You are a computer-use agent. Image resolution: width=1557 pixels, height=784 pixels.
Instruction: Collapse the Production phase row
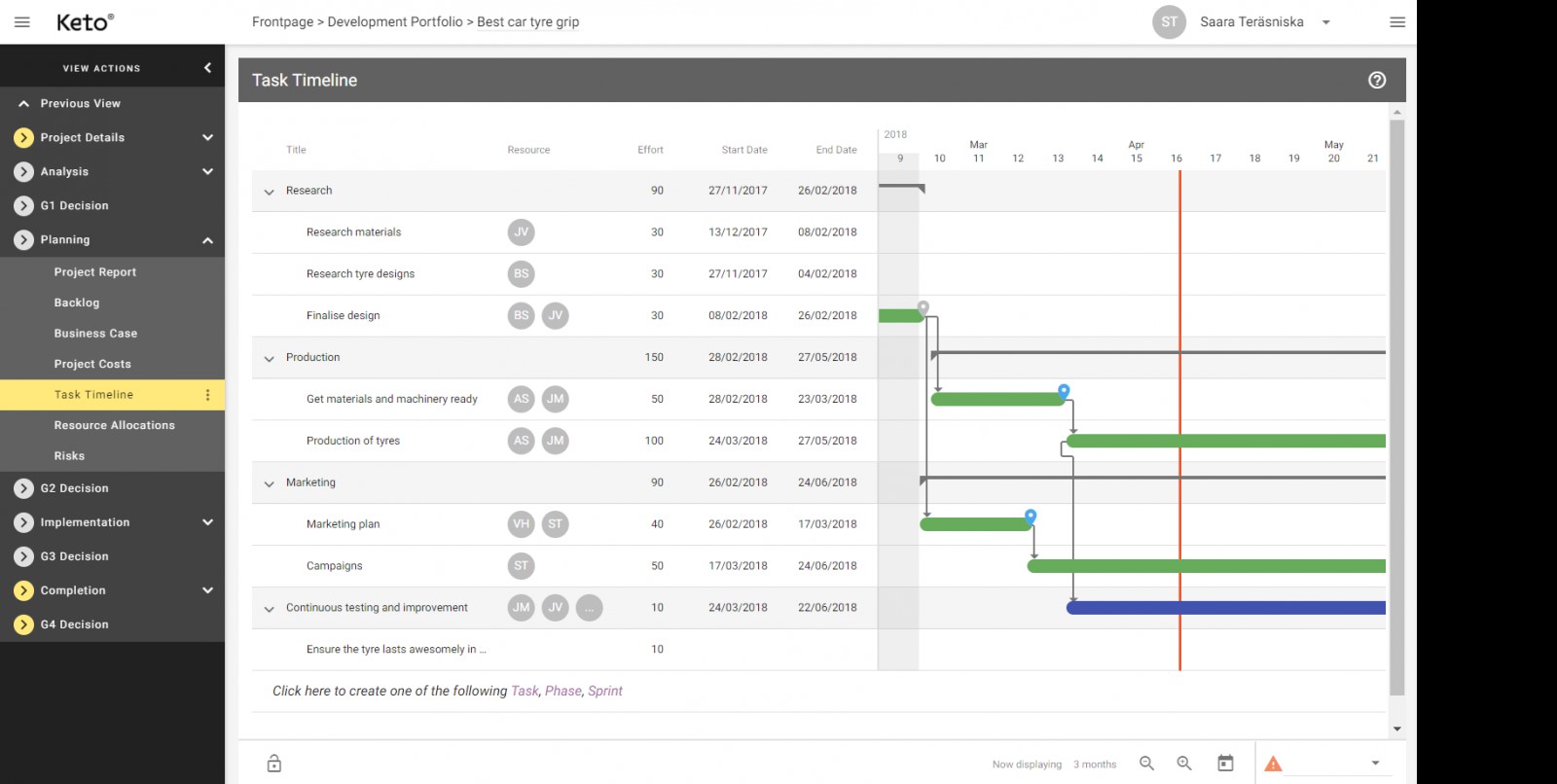(270, 358)
